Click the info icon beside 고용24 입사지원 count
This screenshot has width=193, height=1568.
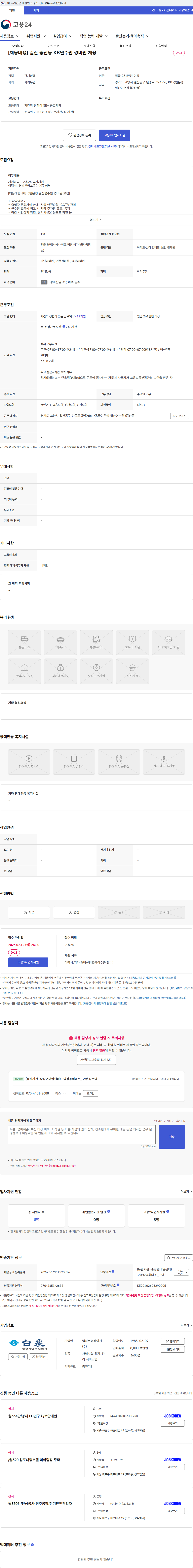pos(167,1211)
